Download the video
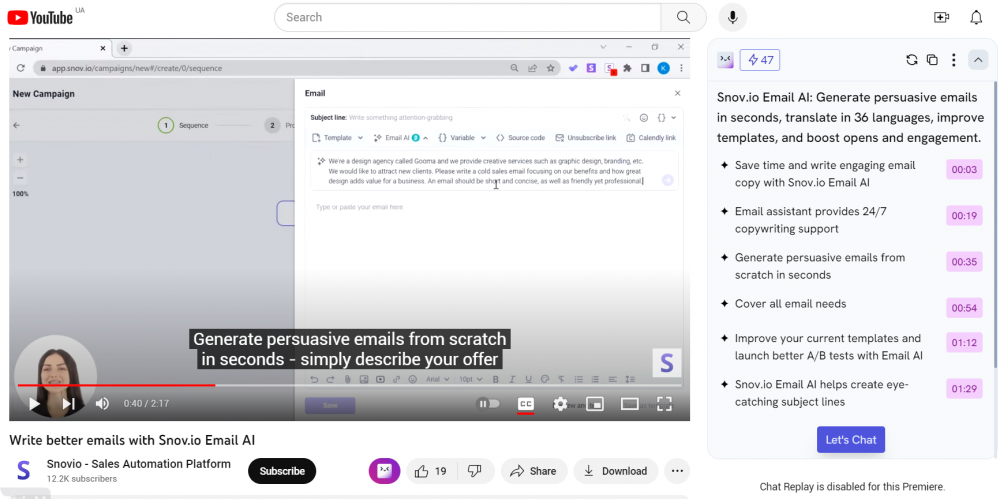This screenshot has width=1000, height=499. (x=615, y=471)
